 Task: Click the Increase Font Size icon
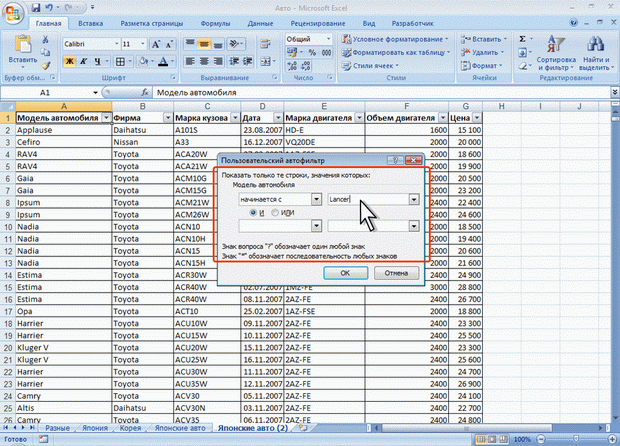(x=156, y=44)
